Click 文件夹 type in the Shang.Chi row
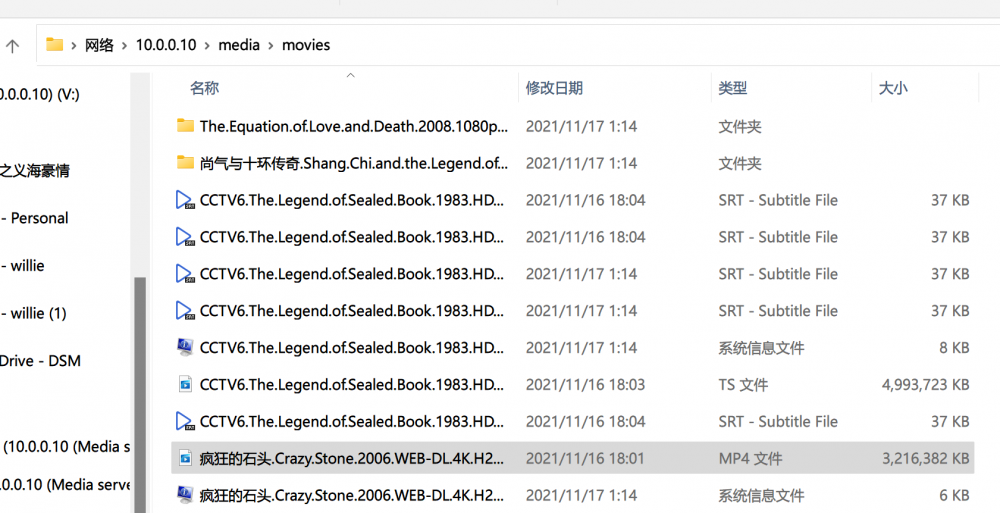Screen dimensions: 1000x513 (x=740, y=163)
